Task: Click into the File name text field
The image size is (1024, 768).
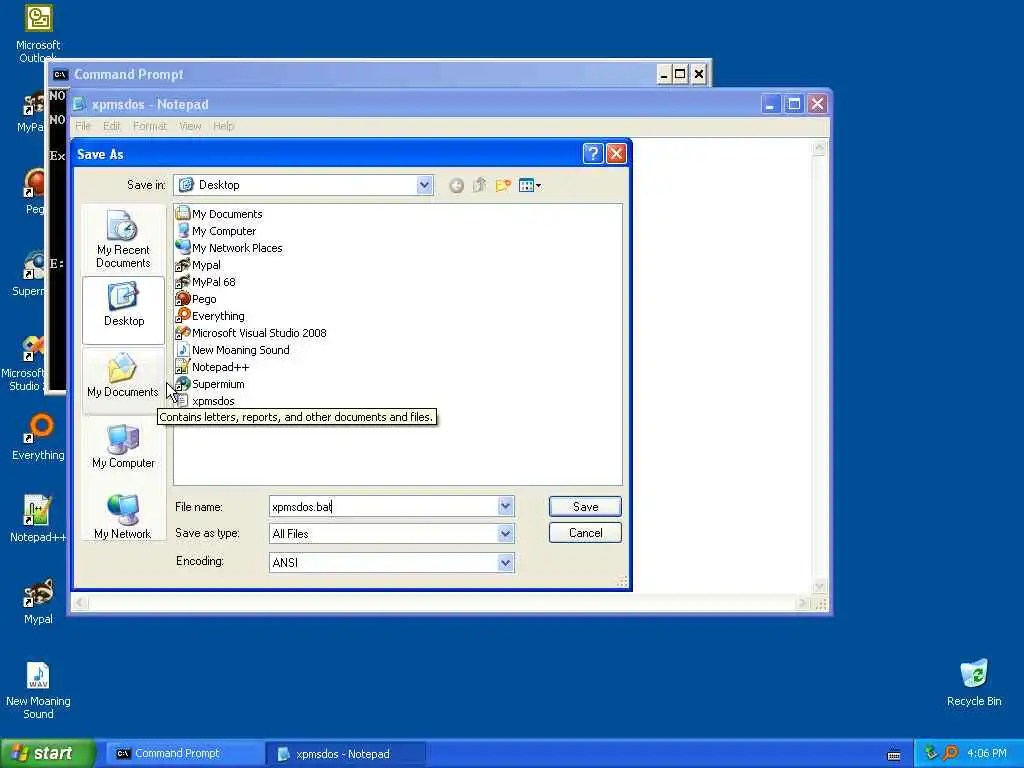Action: tap(383, 506)
